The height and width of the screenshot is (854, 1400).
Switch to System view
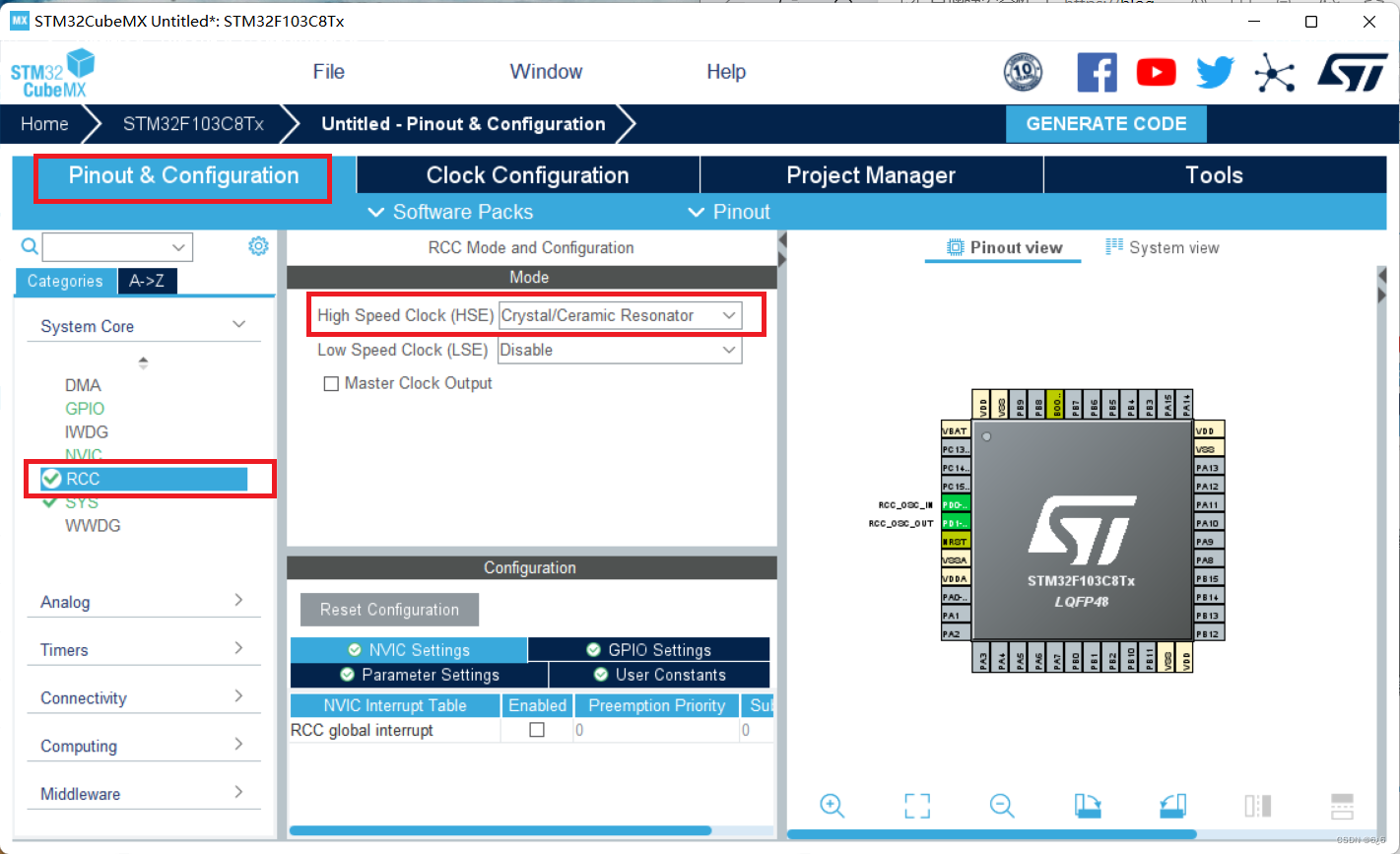click(x=1163, y=247)
